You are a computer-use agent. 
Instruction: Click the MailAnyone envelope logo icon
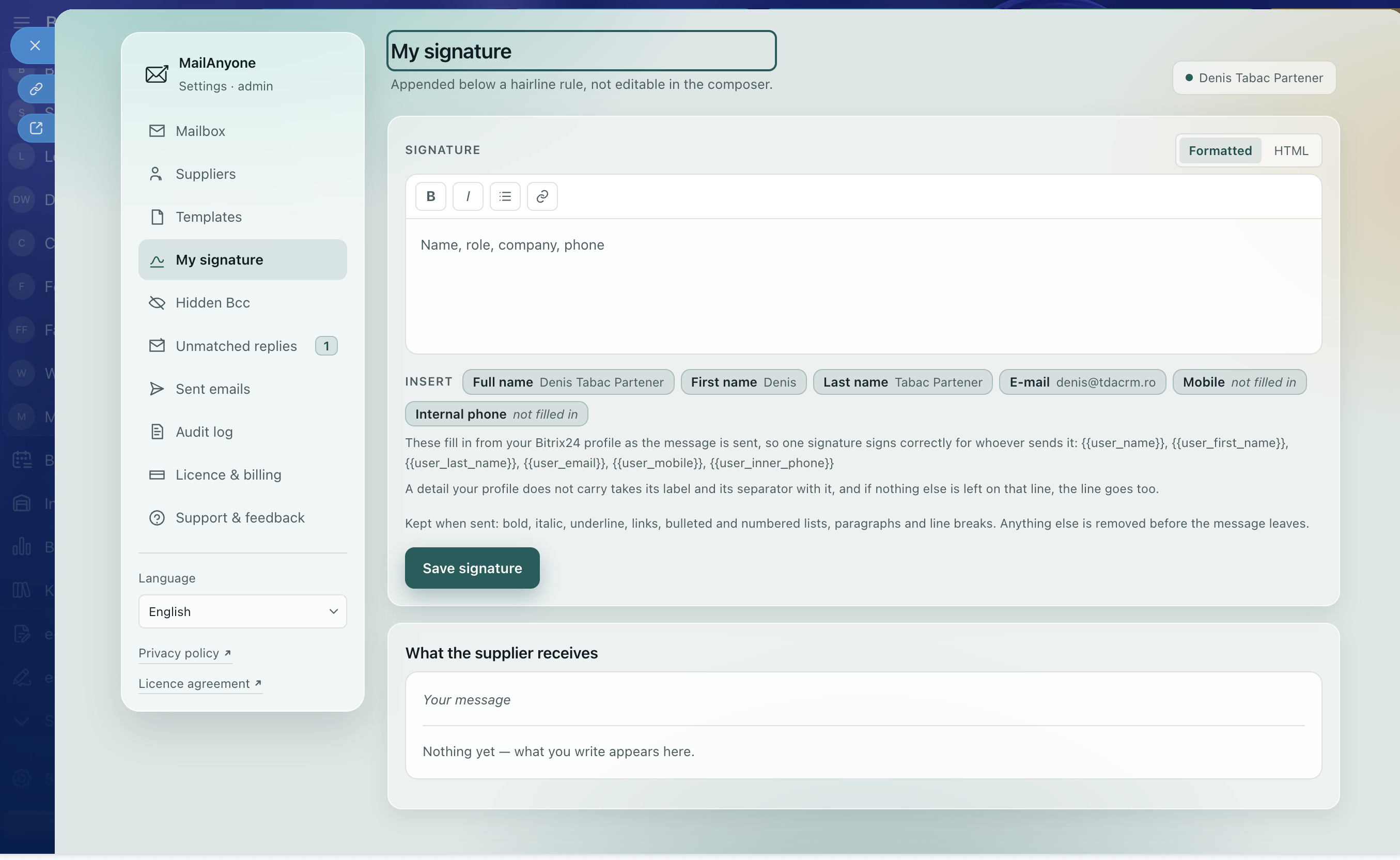[x=157, y=74]
